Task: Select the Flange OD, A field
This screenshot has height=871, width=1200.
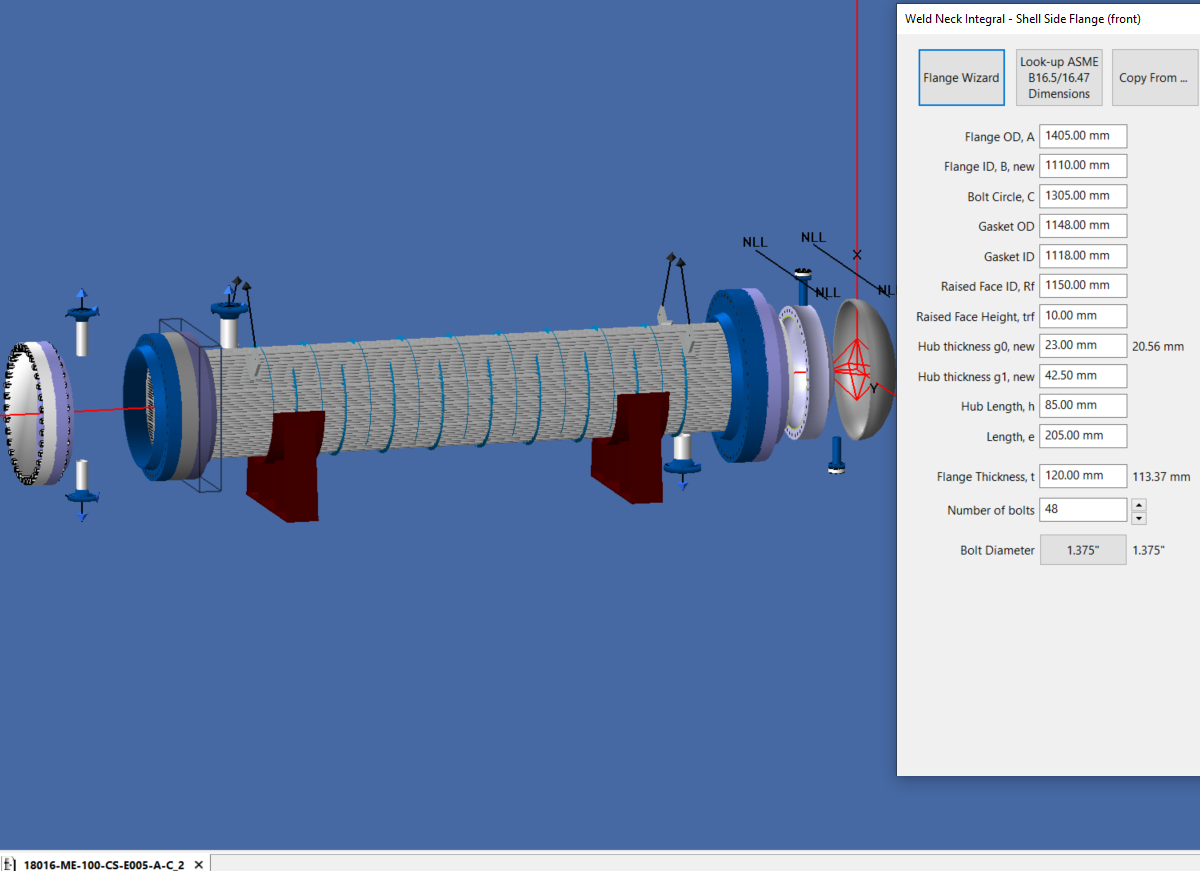Action: point(1083,136)
